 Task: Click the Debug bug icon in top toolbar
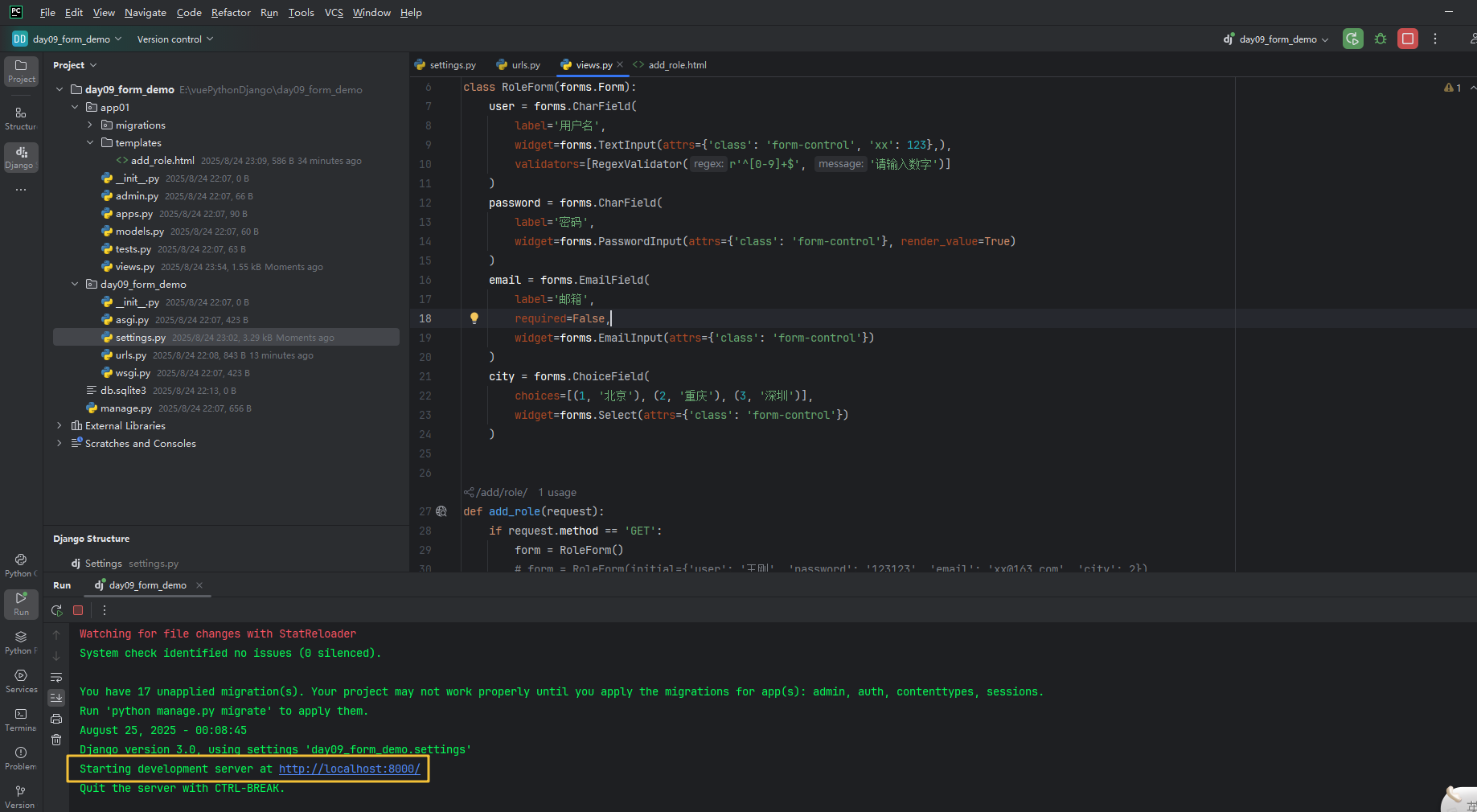pos(1381,39)
